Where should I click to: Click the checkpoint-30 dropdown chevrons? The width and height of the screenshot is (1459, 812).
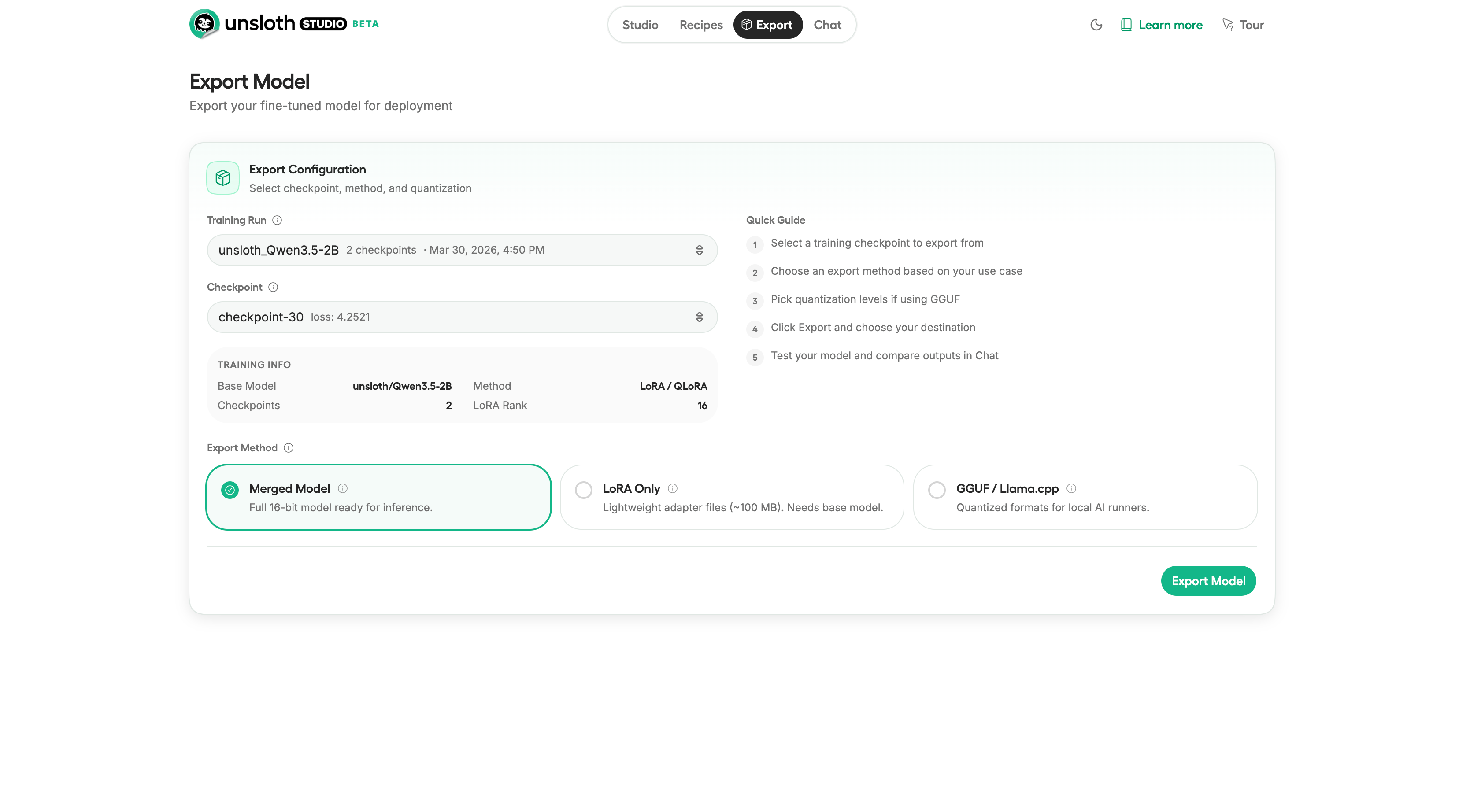point(700,317)
